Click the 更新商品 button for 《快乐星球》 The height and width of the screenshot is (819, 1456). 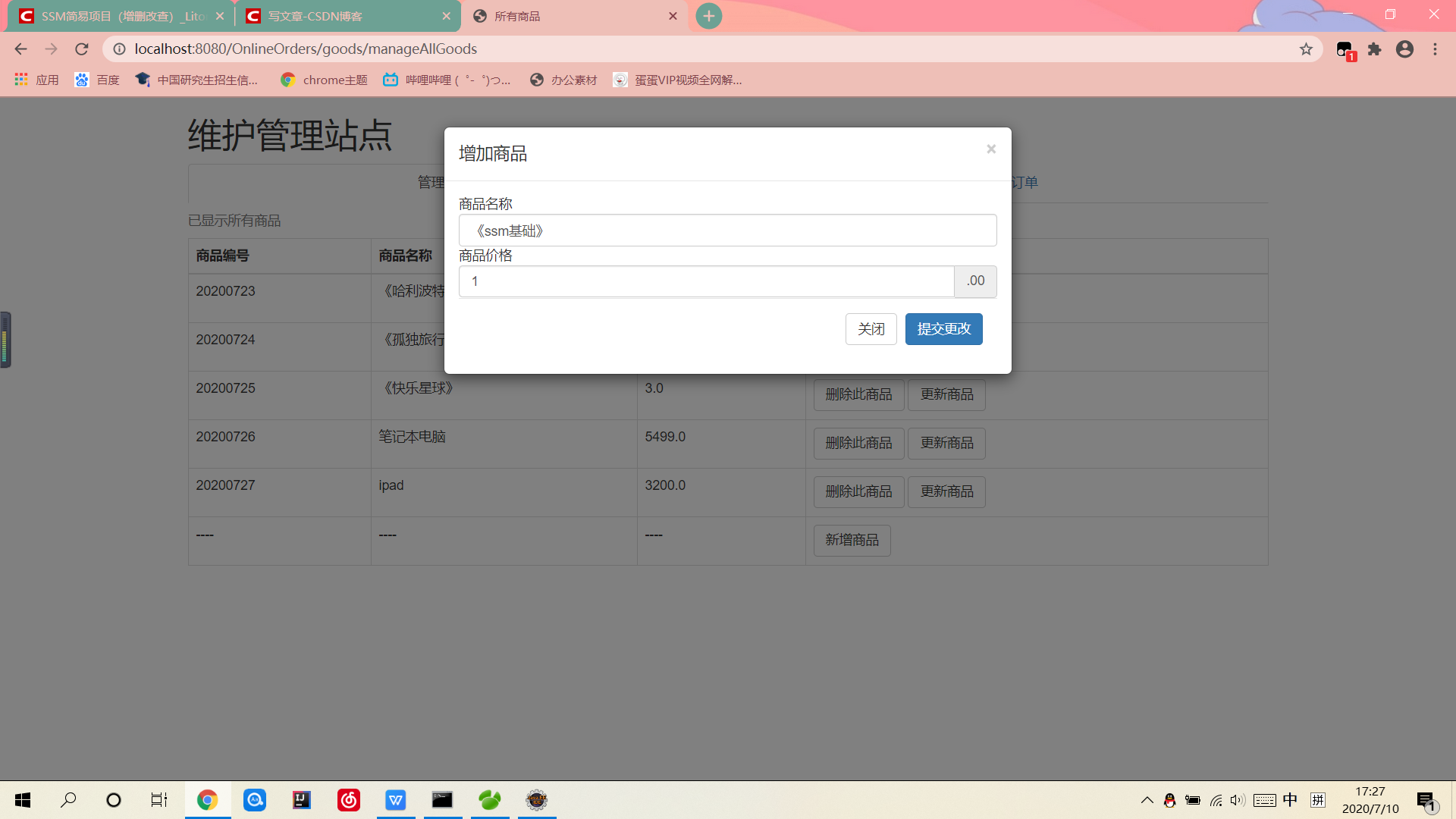pos(947,394)
